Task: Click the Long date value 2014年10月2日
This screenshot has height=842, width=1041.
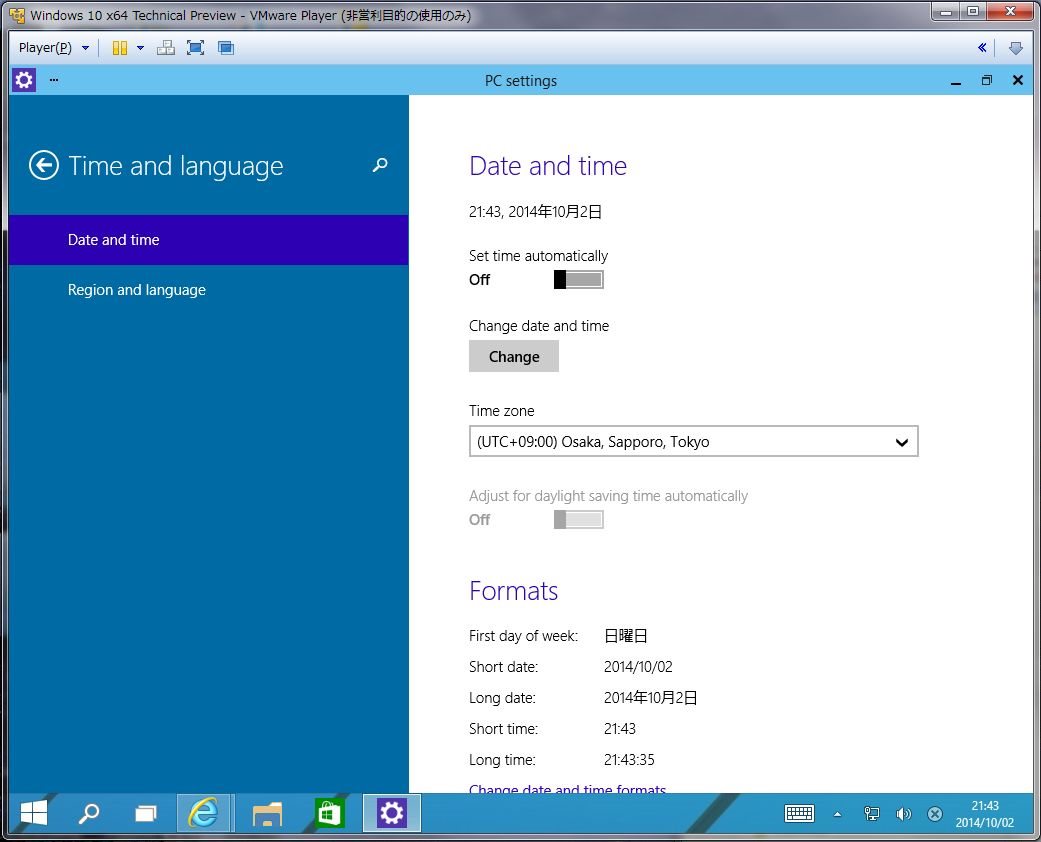Action: click(650, 697)
